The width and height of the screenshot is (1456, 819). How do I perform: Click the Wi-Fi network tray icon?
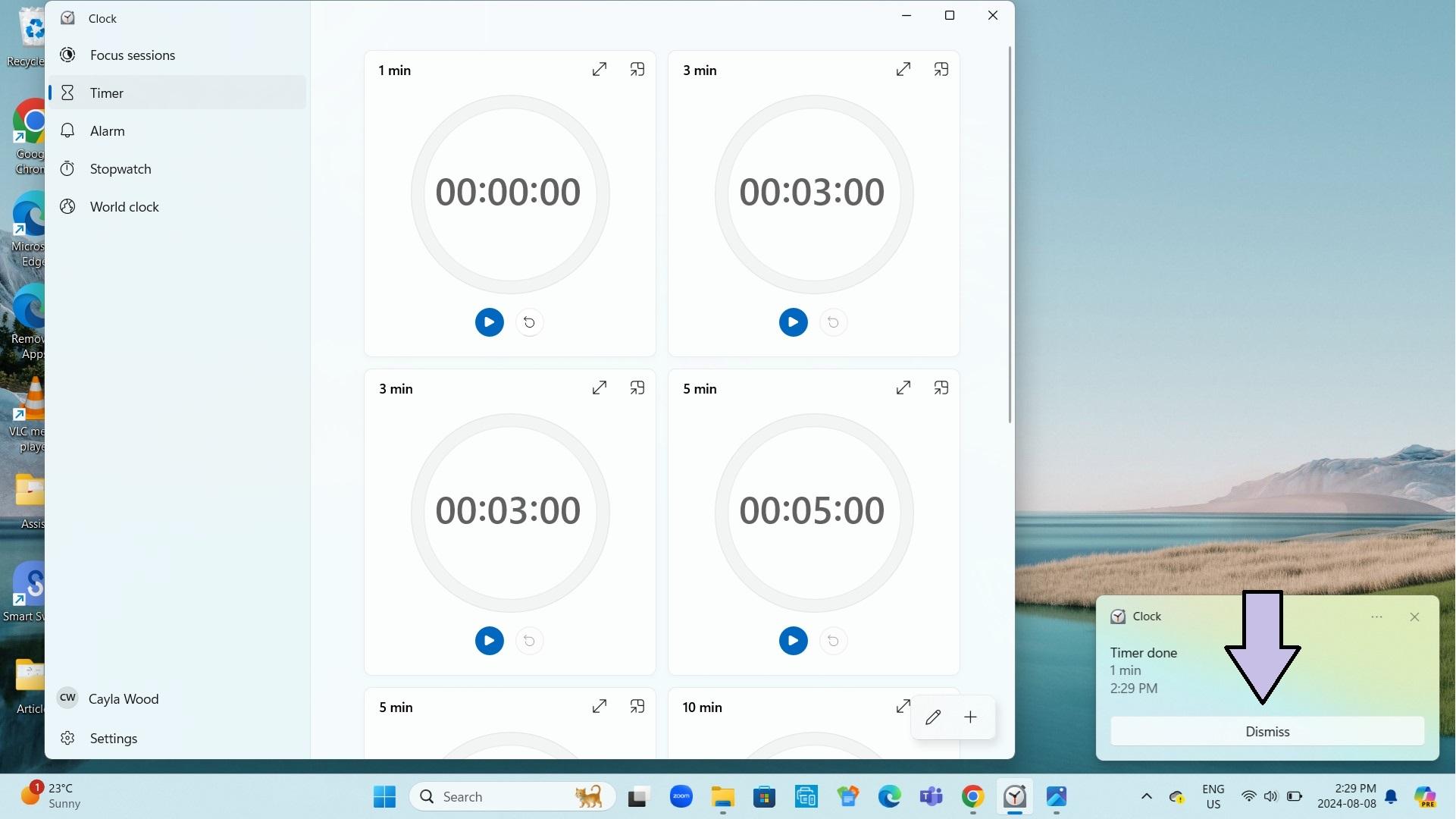[x=1248, y=797]
